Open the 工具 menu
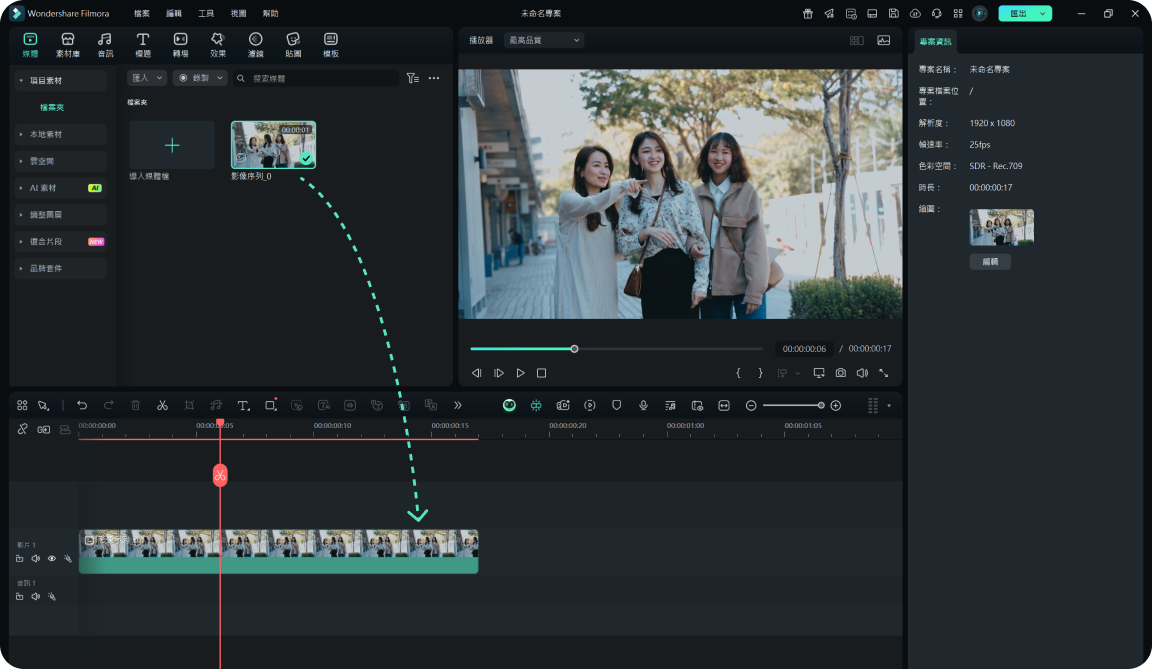1152x669 pixels. pos(206,13)
